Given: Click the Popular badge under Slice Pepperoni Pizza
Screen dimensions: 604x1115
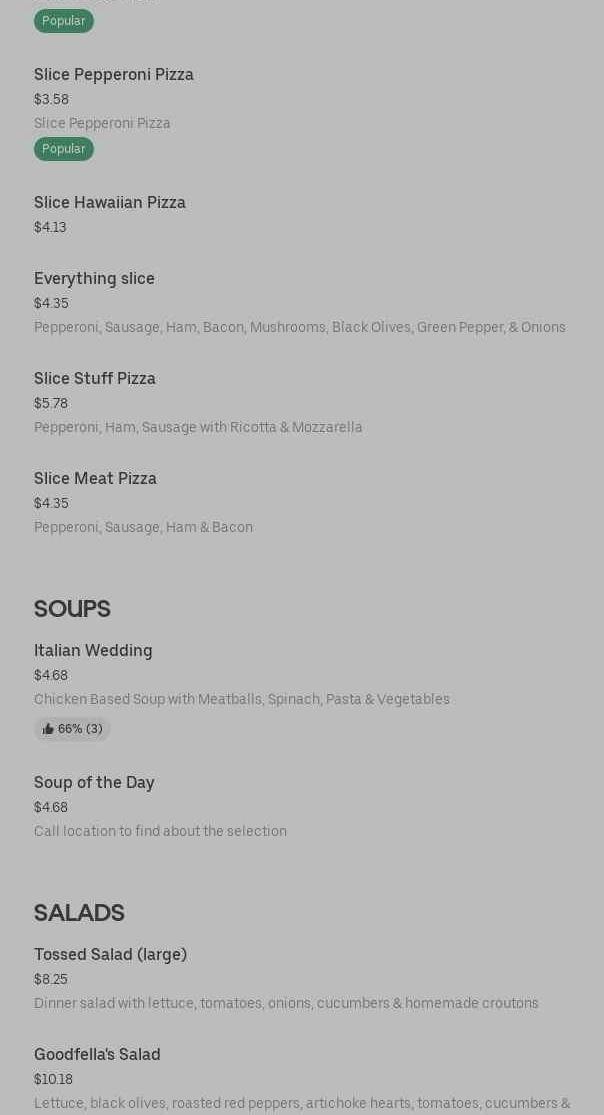Looking at the screenshot, I should [64, 149].
